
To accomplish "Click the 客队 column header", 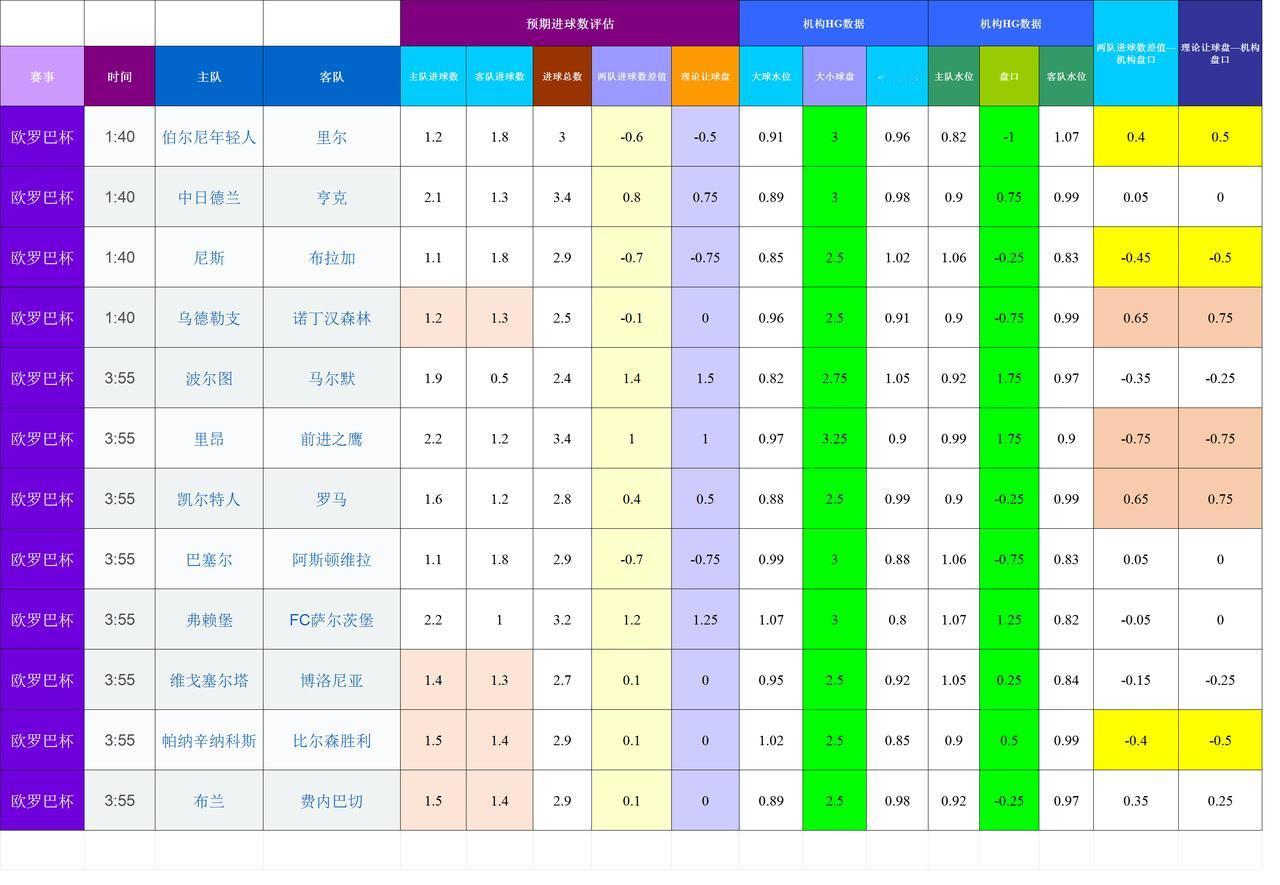I will point(331,75).
